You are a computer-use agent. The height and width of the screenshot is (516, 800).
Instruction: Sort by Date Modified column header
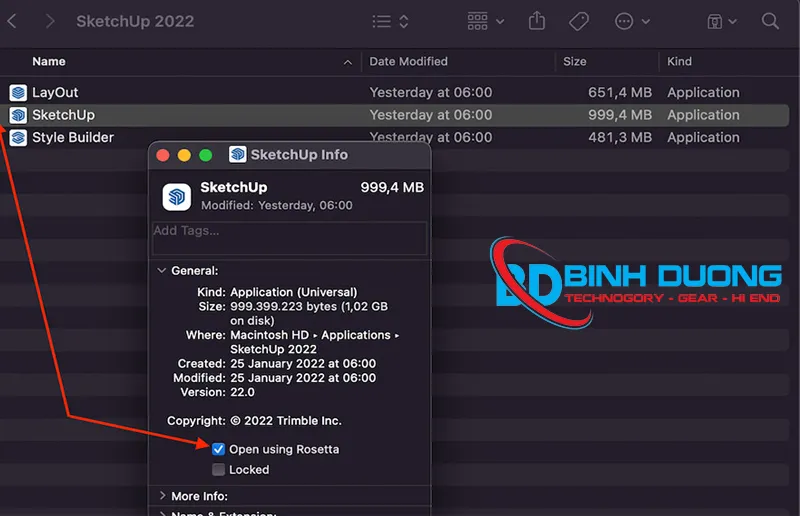point(408,61)
